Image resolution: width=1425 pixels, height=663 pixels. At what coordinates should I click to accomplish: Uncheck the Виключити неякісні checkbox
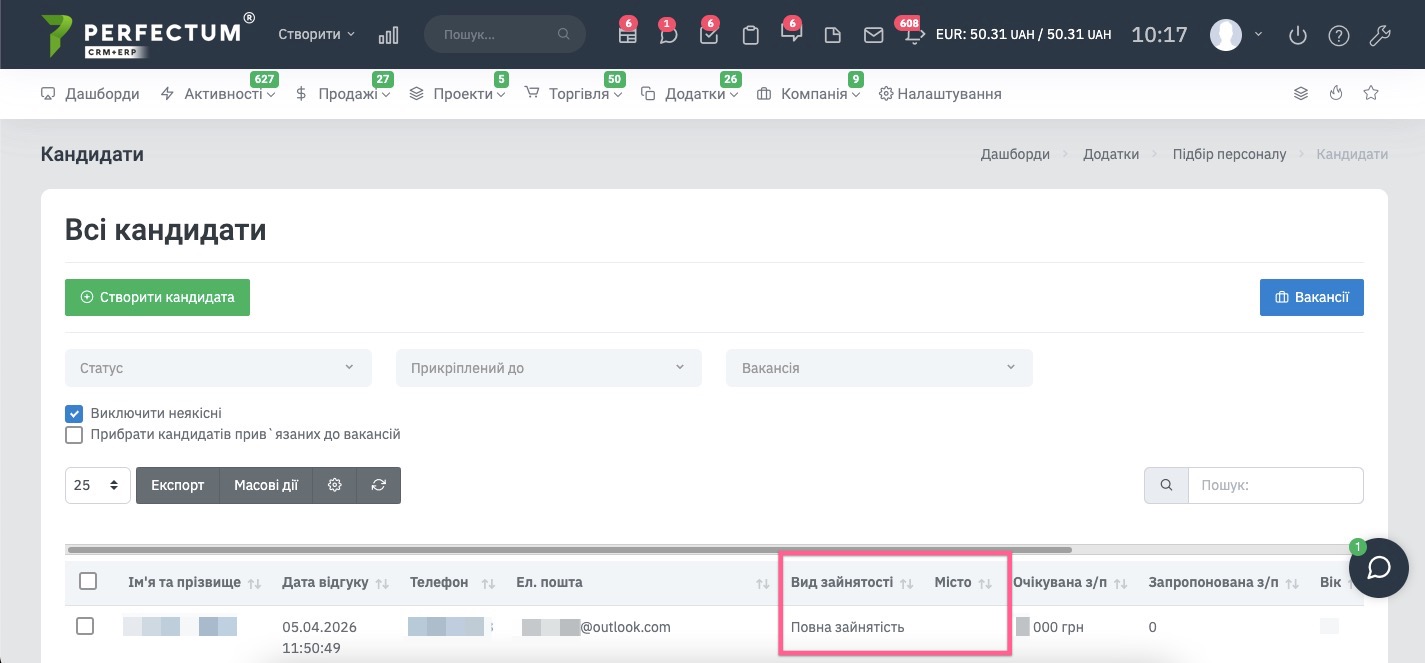[74, 413]
